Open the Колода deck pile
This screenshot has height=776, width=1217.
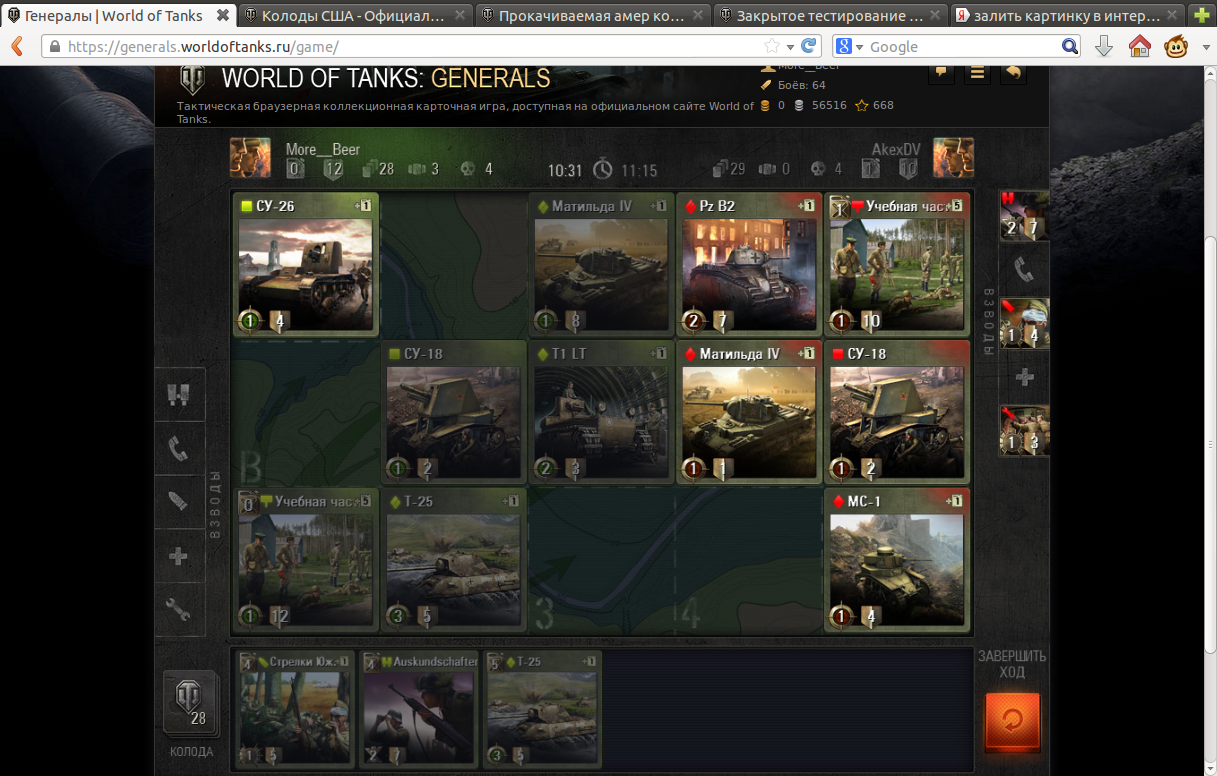coord(189,703)
